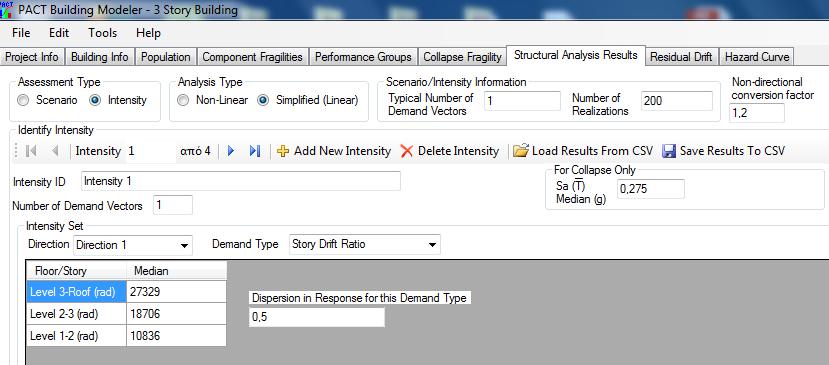Select the Scenario assessment type radio
The height and width of the screenshot is (365, 829).
tap(23, 101)
